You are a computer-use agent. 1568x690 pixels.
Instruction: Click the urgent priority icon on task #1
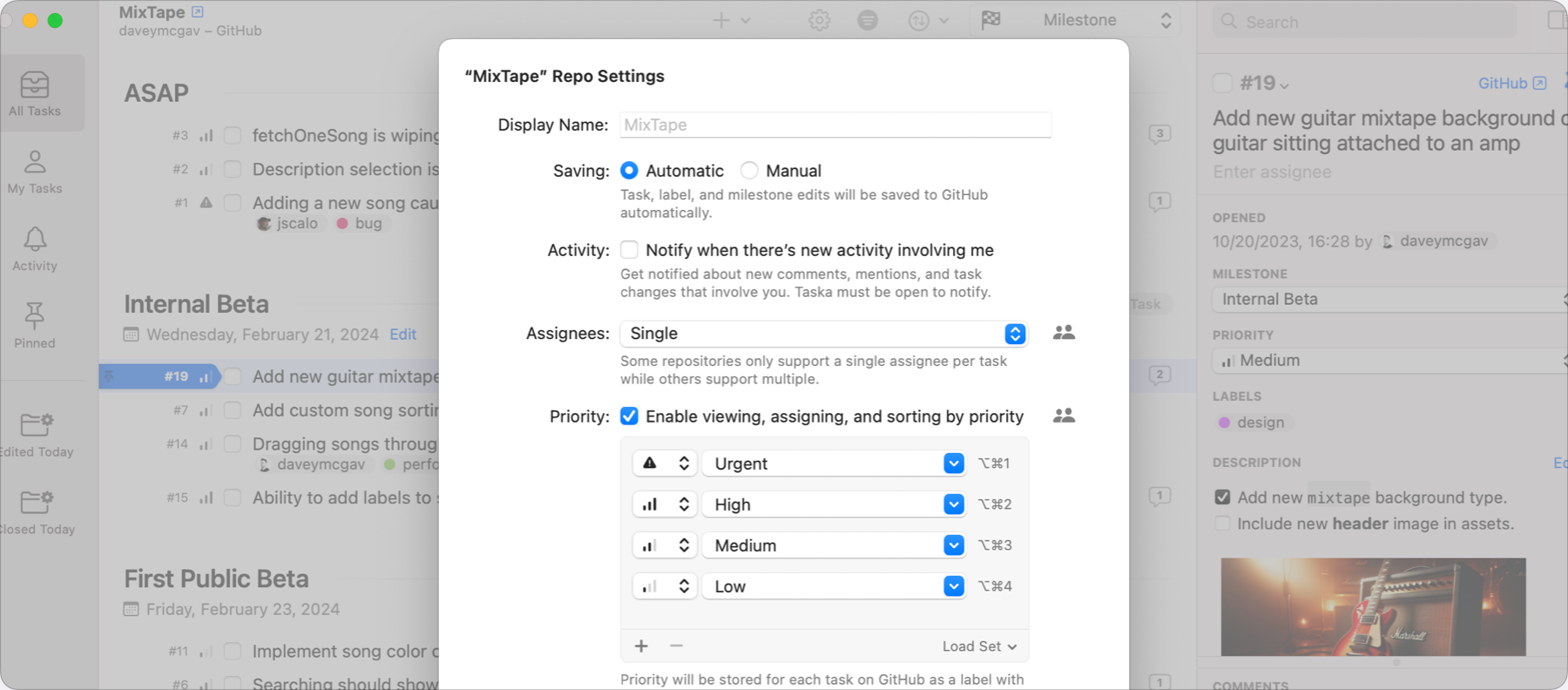pos(206,202)
